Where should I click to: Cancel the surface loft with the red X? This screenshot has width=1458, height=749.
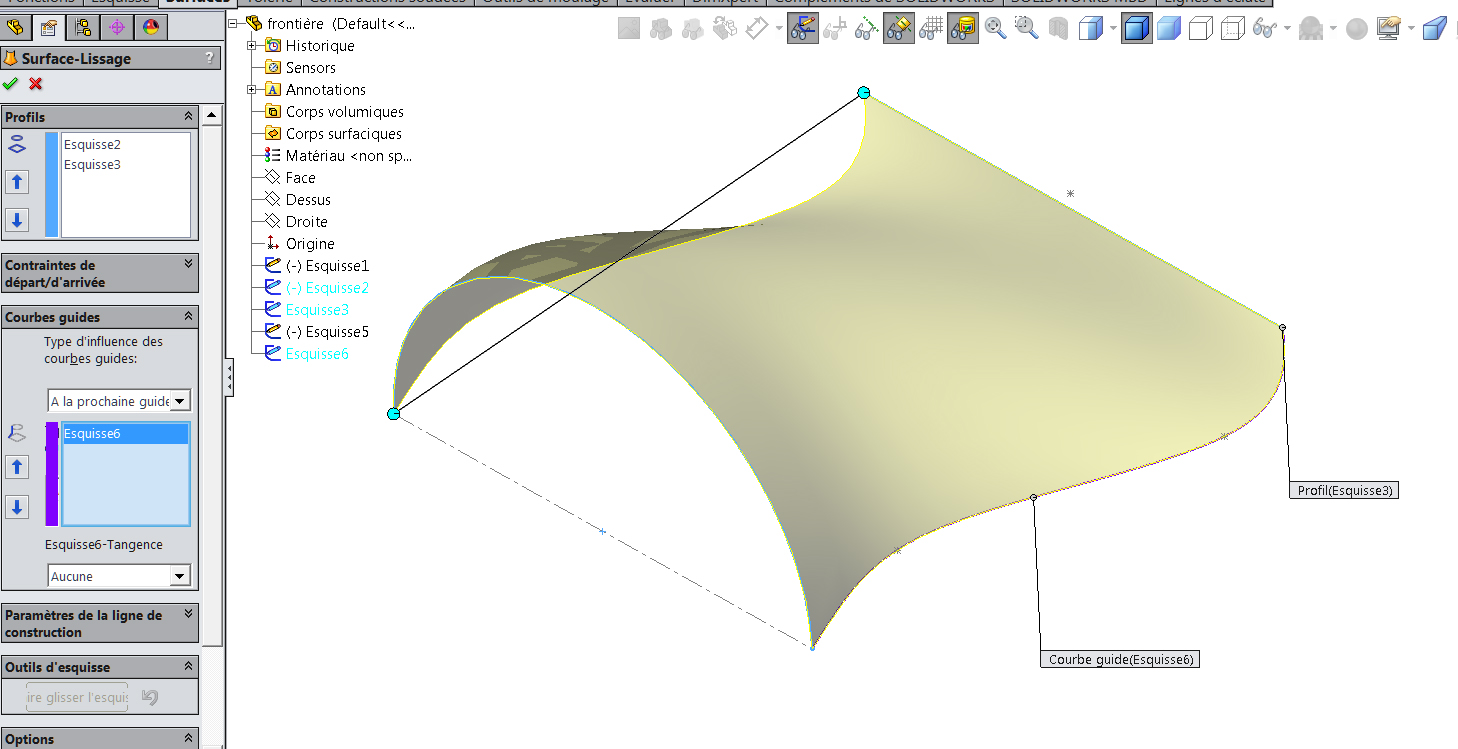click(x=35, y=83)
